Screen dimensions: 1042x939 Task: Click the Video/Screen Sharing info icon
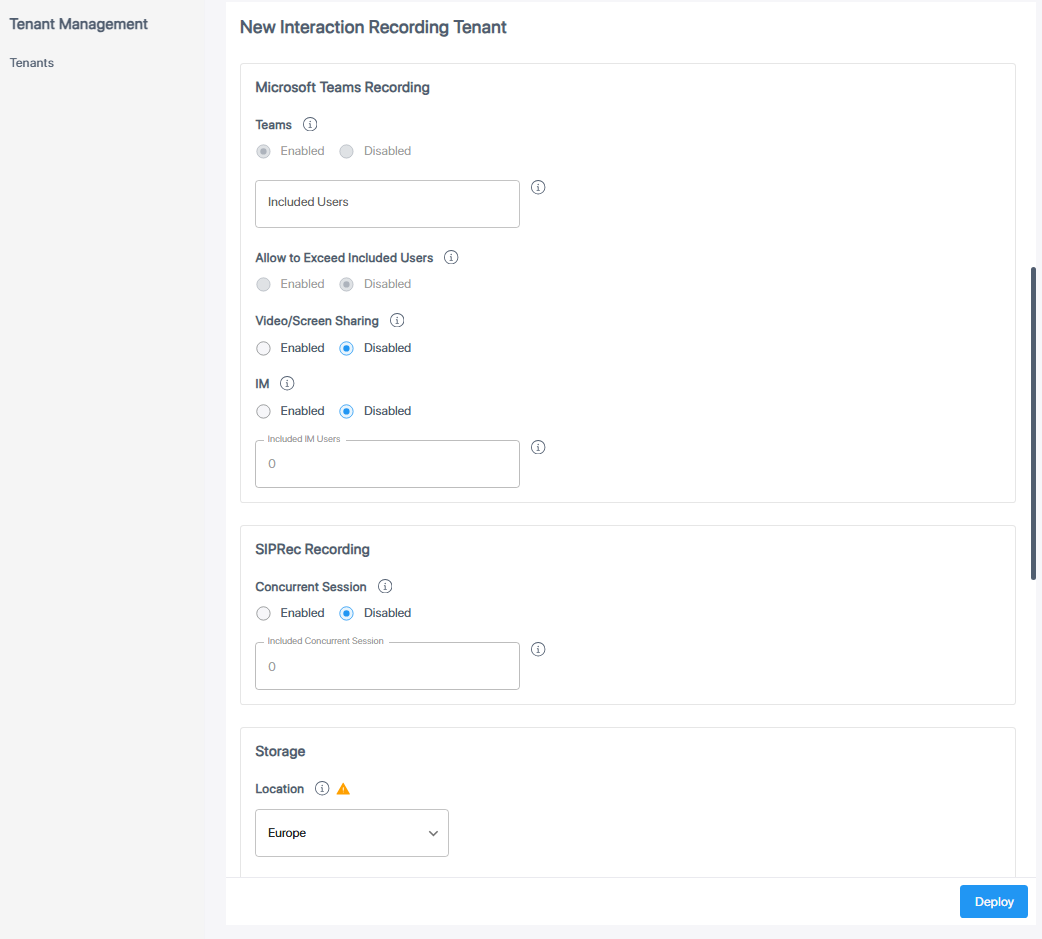(397, 321)
